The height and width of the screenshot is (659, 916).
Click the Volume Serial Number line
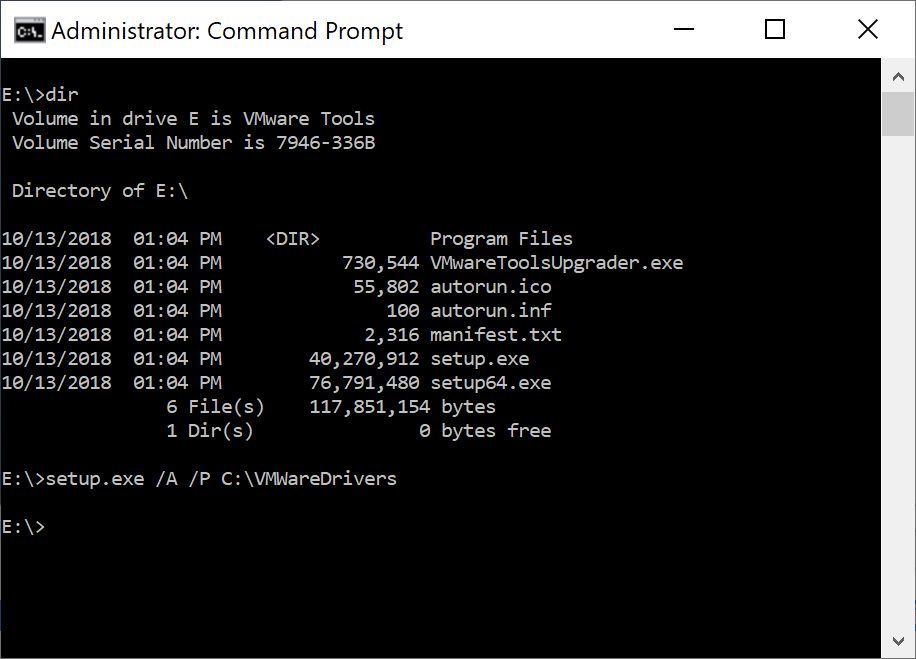coord(194,143)
